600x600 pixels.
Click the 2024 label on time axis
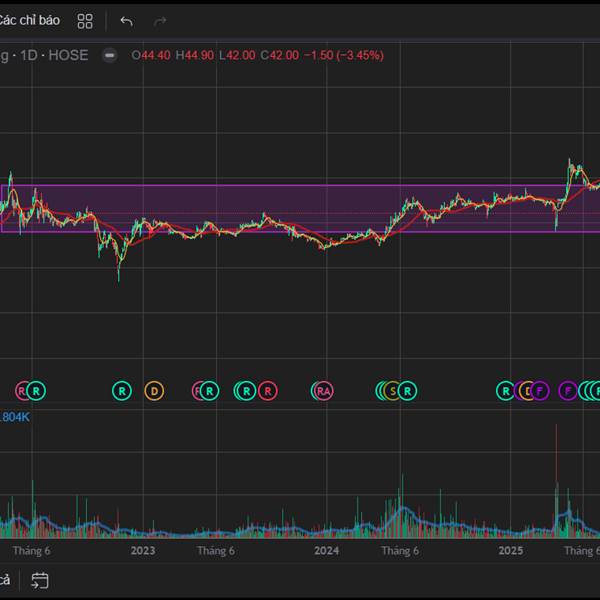click(326, 550)
